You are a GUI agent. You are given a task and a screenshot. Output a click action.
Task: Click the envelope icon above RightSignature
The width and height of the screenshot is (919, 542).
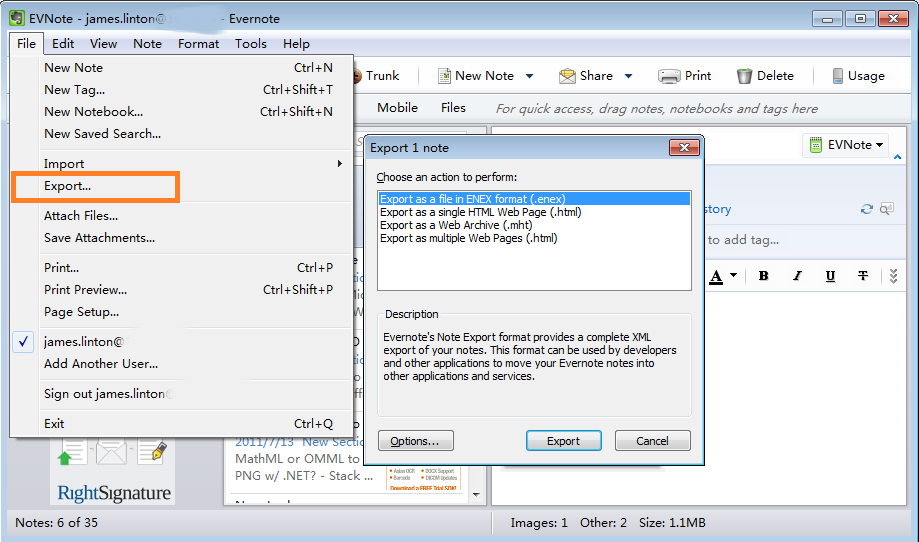point(111,452)
